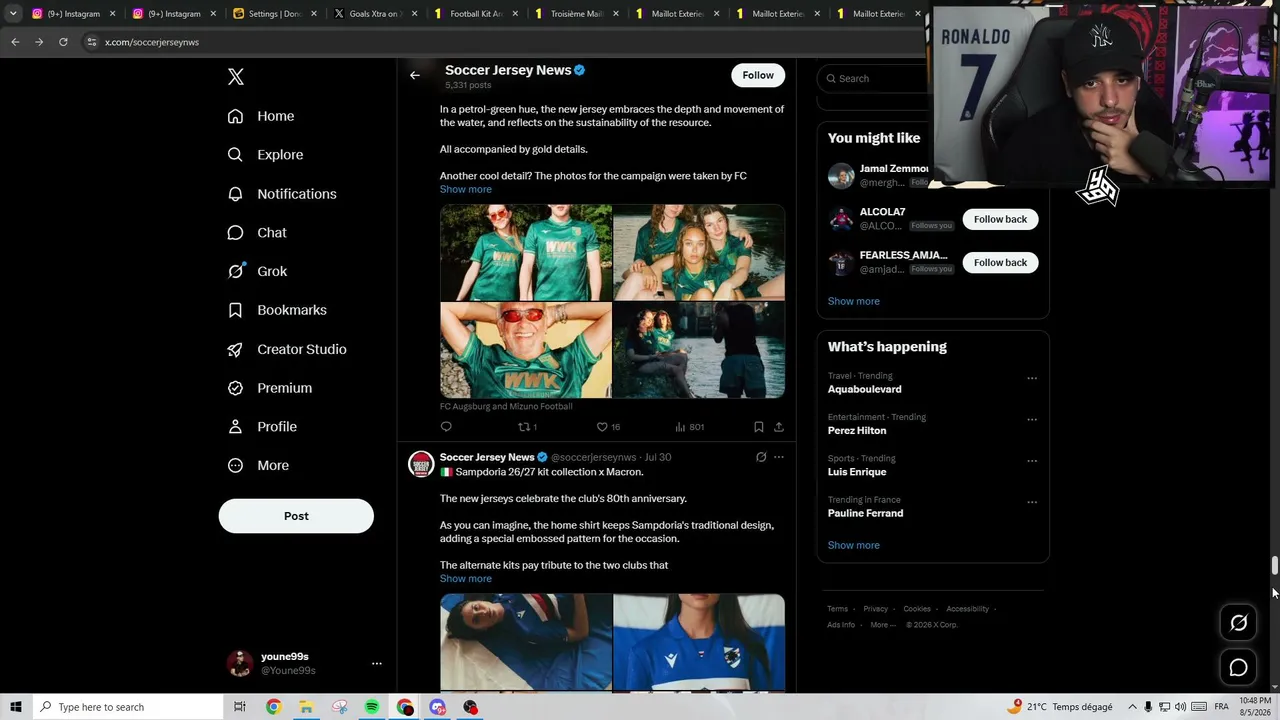Open Spotify from the Windows taskbar
1280x720 pixels.
point(372,707)
